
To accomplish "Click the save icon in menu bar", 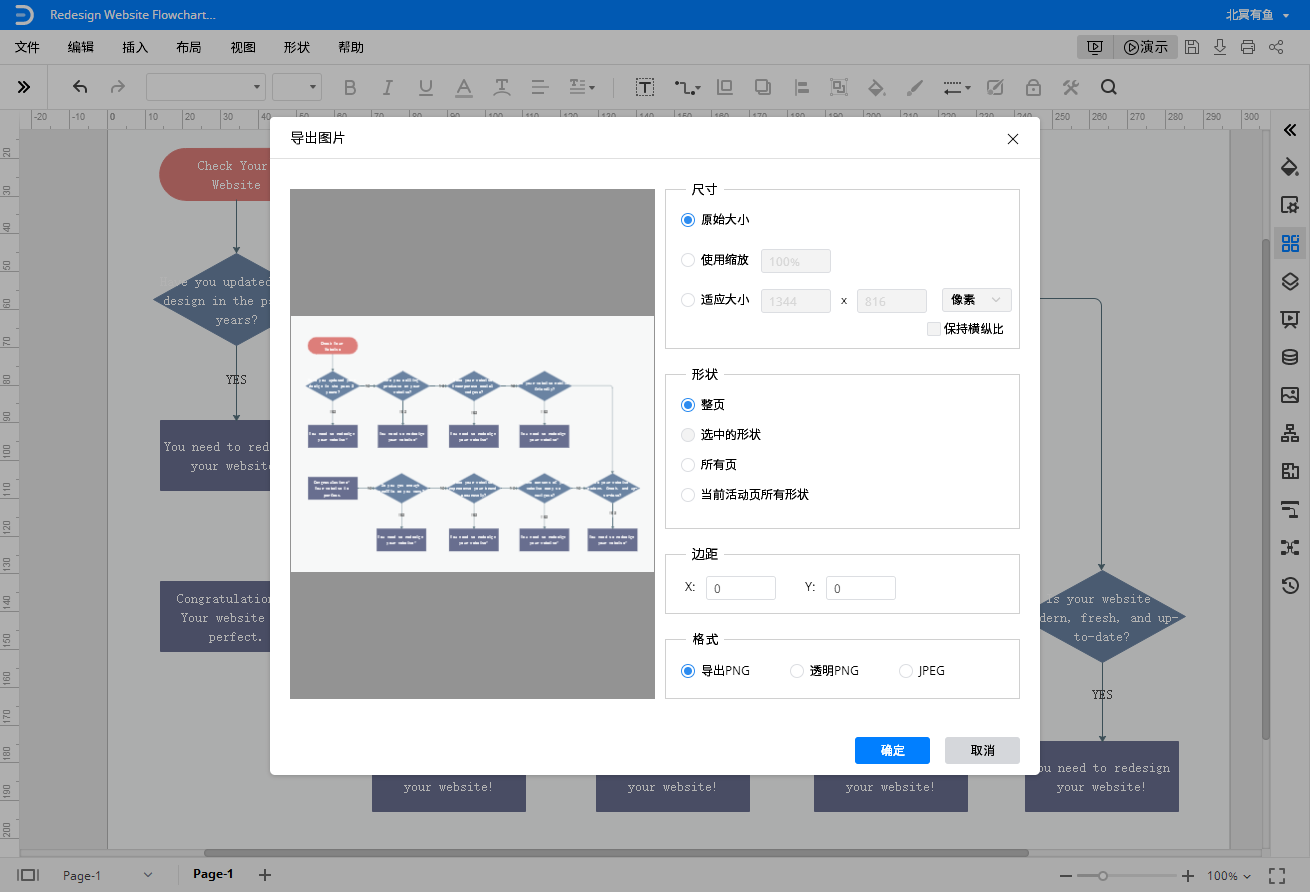I will [1192, 47].
